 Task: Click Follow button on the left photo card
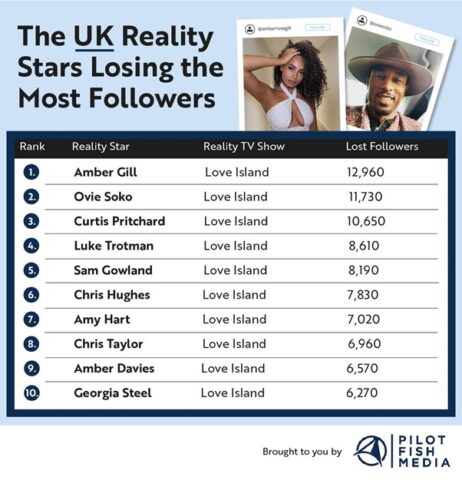[x=318, y=27]
